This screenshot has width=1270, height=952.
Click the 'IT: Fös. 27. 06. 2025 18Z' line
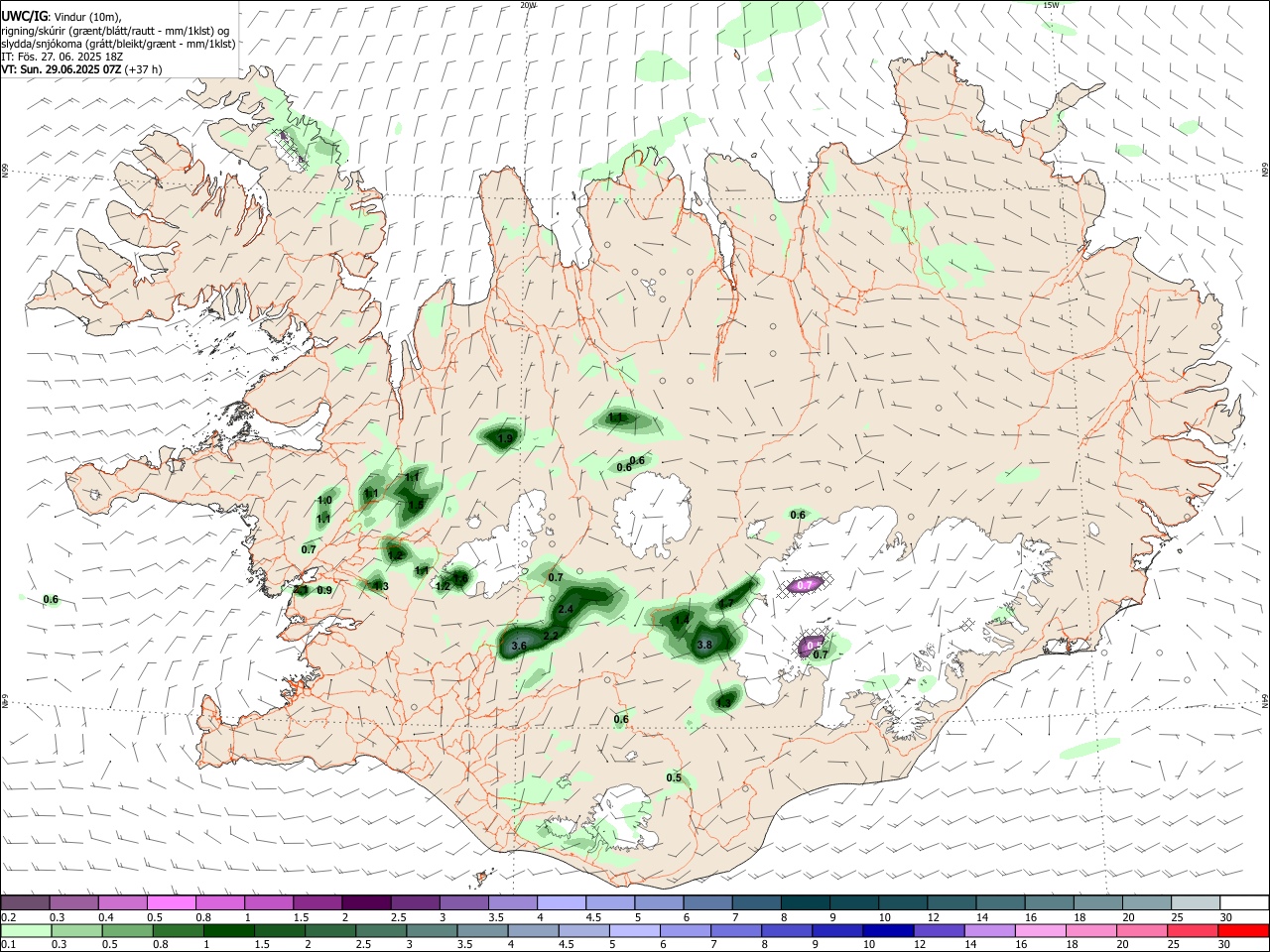click(62, 57)
